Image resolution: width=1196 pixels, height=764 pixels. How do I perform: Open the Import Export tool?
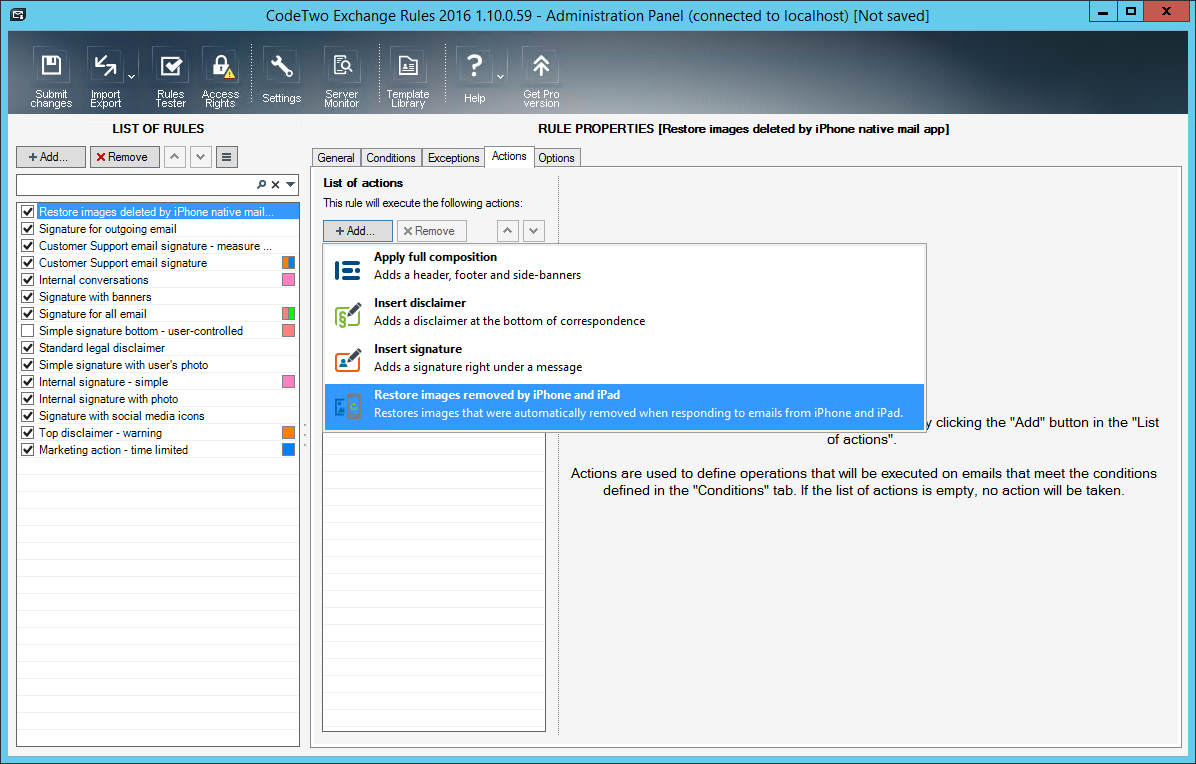tap(105, 77)
